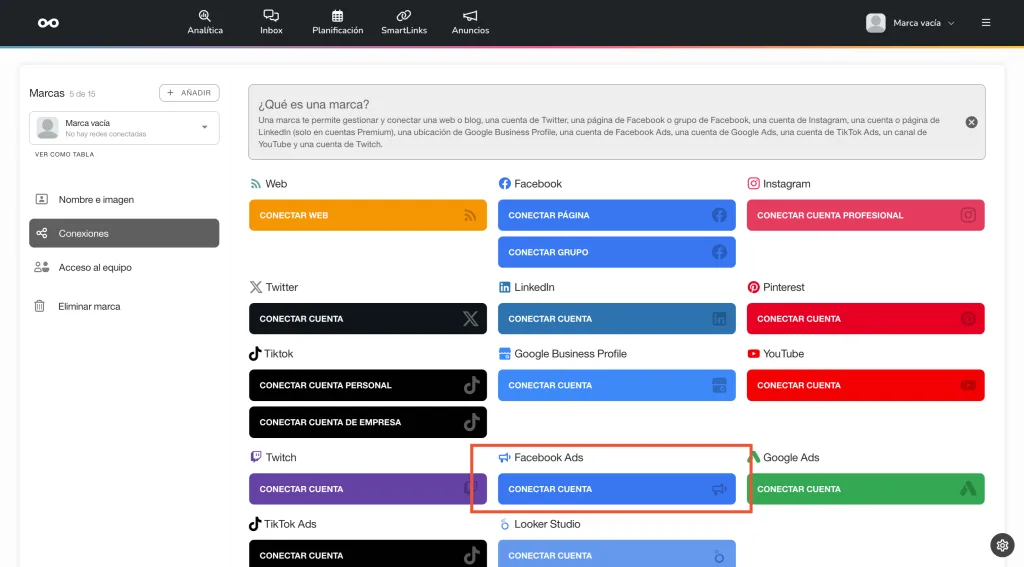Click the infinity logo in the top bar
This screenshot has height=567, width=1024.
coord(48,23)
